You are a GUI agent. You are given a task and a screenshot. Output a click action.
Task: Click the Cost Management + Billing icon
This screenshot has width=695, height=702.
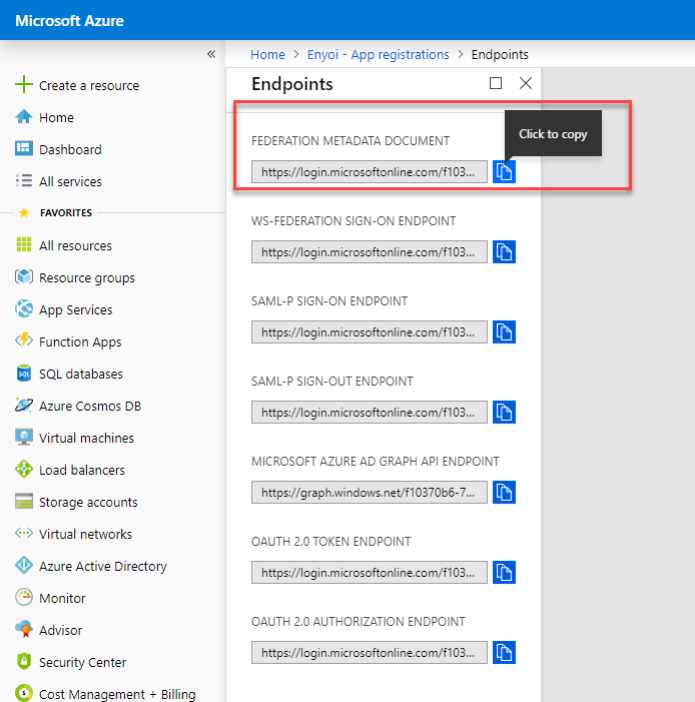point(24,693)
